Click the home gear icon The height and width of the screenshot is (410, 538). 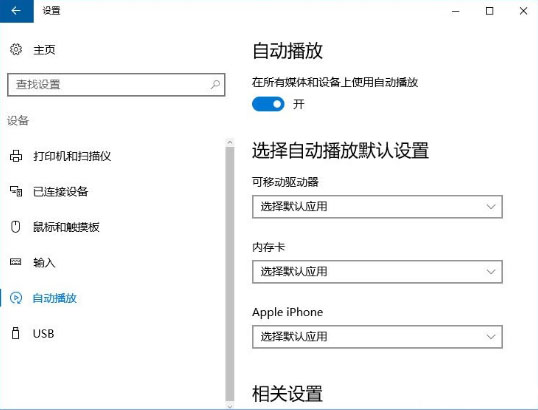15,49
